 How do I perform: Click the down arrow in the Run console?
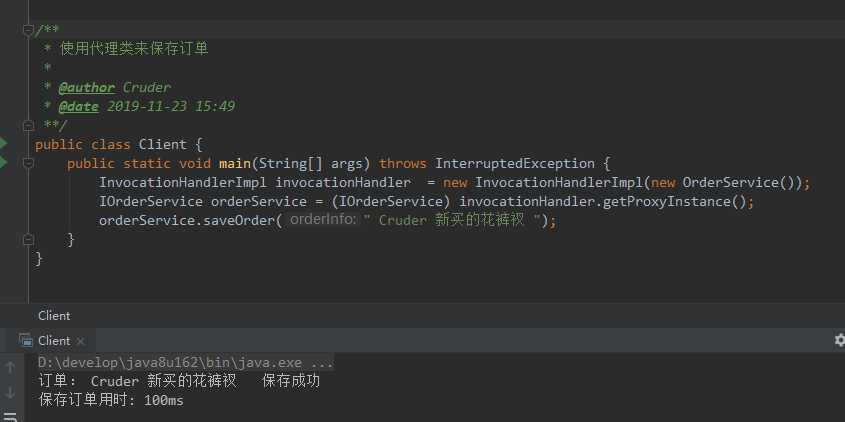[x=10, y=392]
